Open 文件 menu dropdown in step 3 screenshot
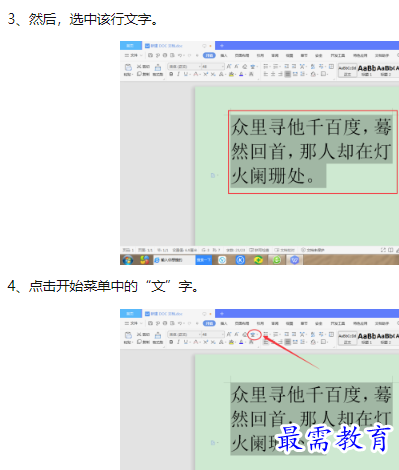 pyautogui.click(x=133, y=55)
